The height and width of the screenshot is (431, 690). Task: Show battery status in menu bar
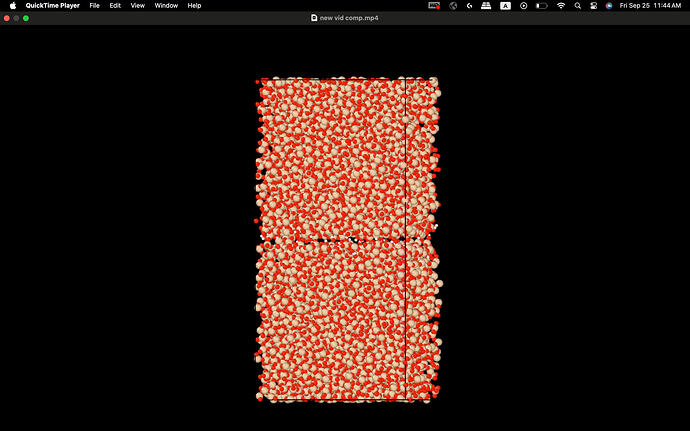[x=542, y=6]
